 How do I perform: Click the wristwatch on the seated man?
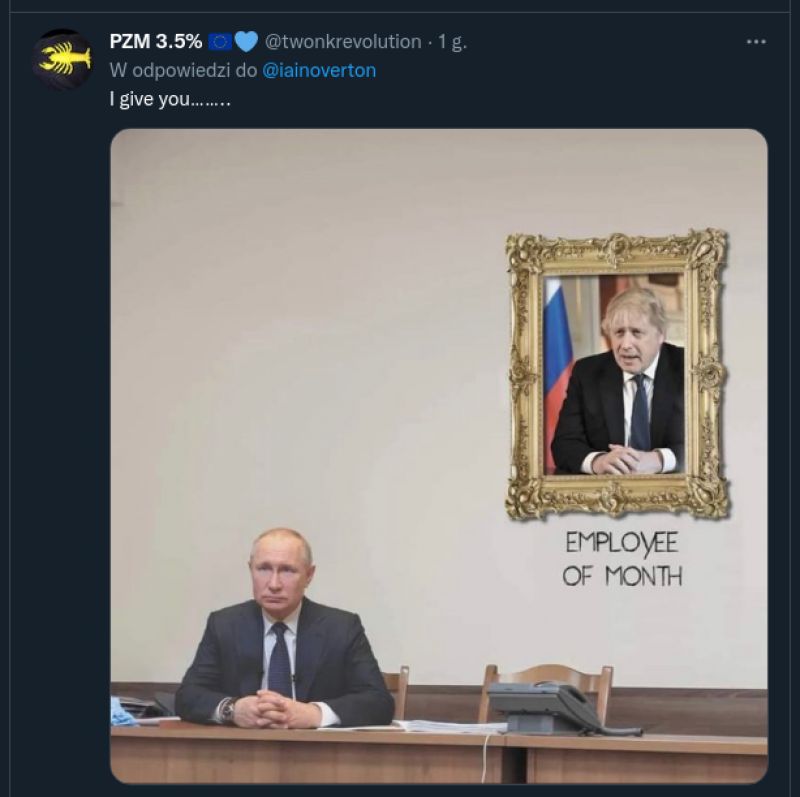228,709
